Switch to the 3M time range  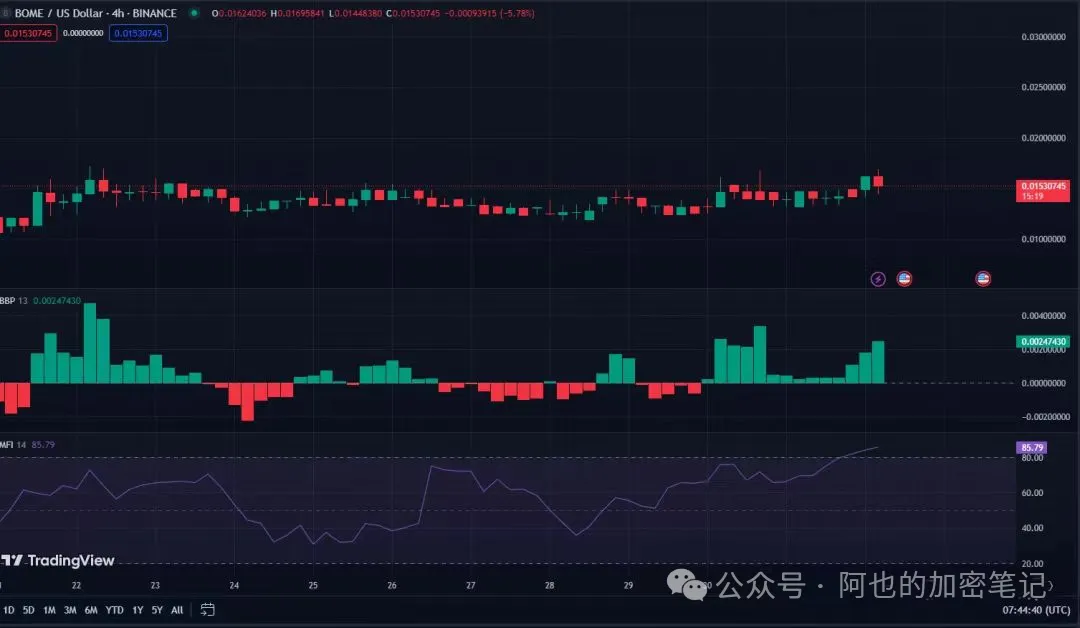[x=70, y=609]
